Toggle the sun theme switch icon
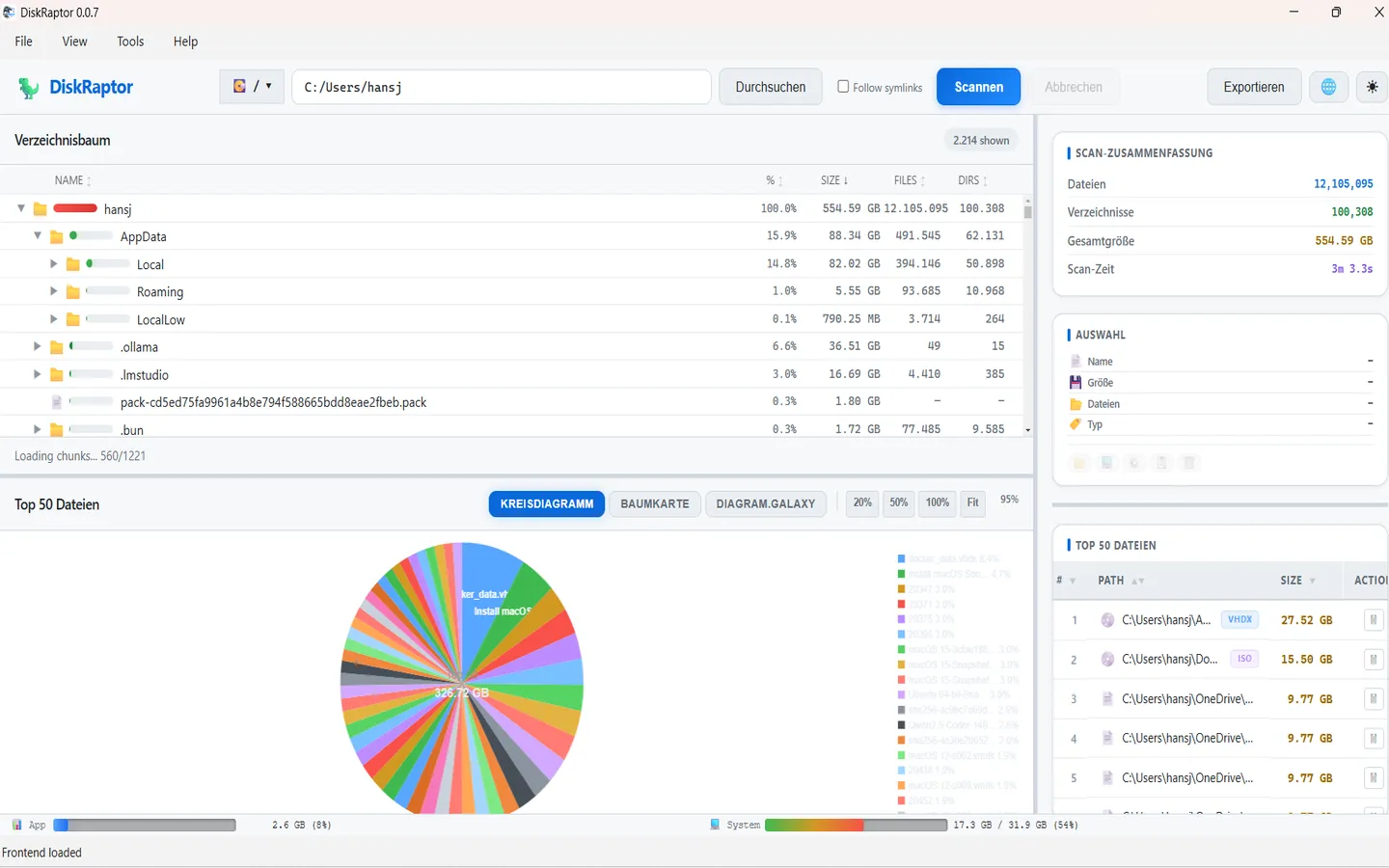Image resolution: width=1389 pixels, height=868 pixels. pos(1372,87)
